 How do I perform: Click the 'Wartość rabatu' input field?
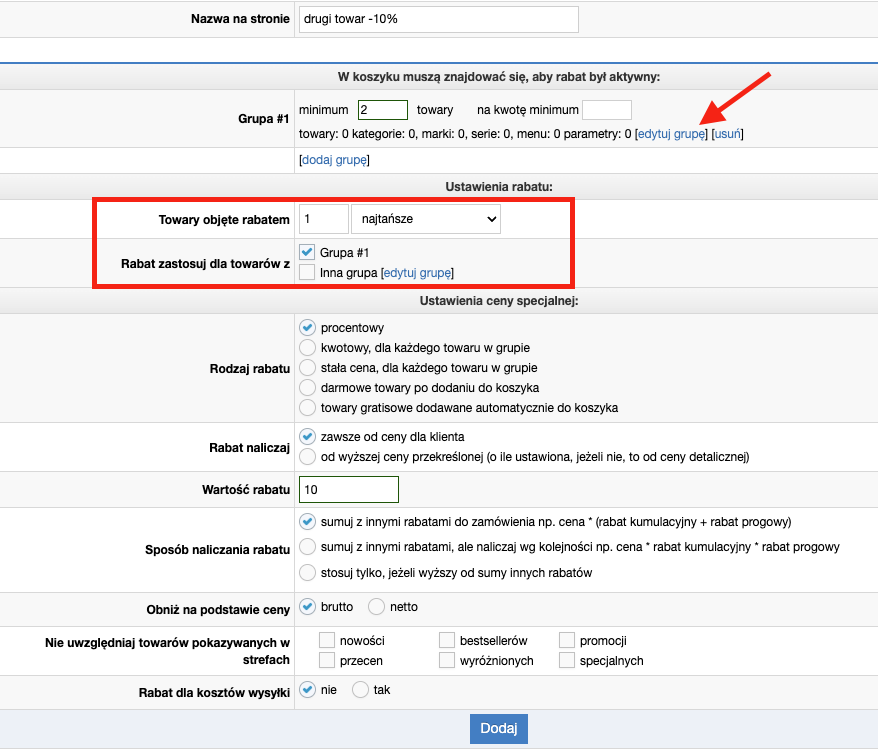(348, 490)
